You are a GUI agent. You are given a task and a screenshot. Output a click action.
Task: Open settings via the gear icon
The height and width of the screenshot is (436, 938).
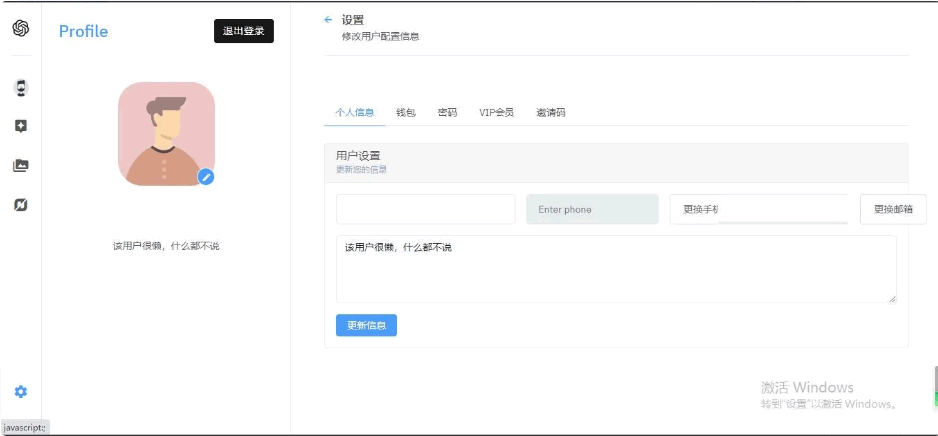[20, 392]
